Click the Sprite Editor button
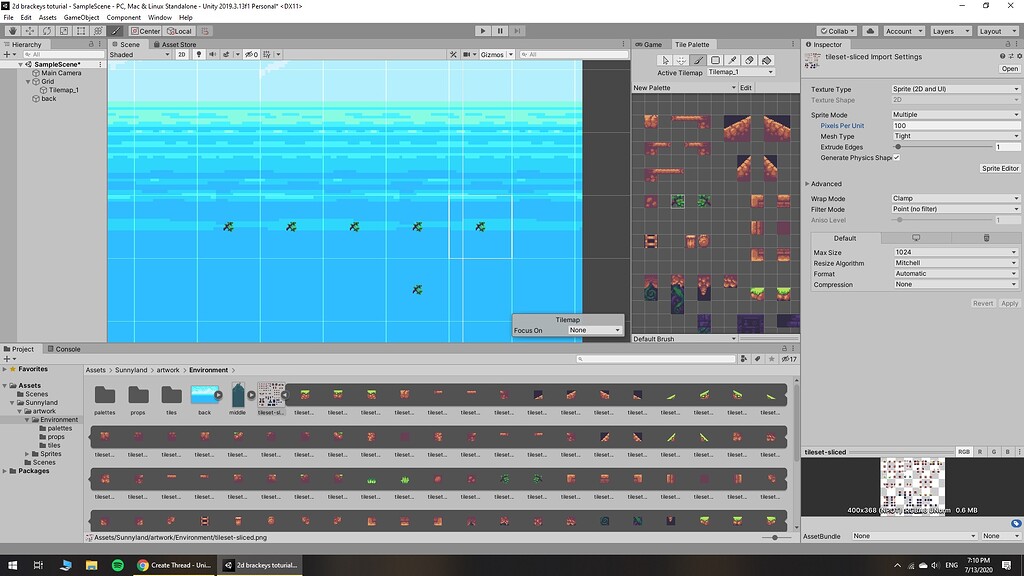The image size is (1024, 576). point(1000,168)
